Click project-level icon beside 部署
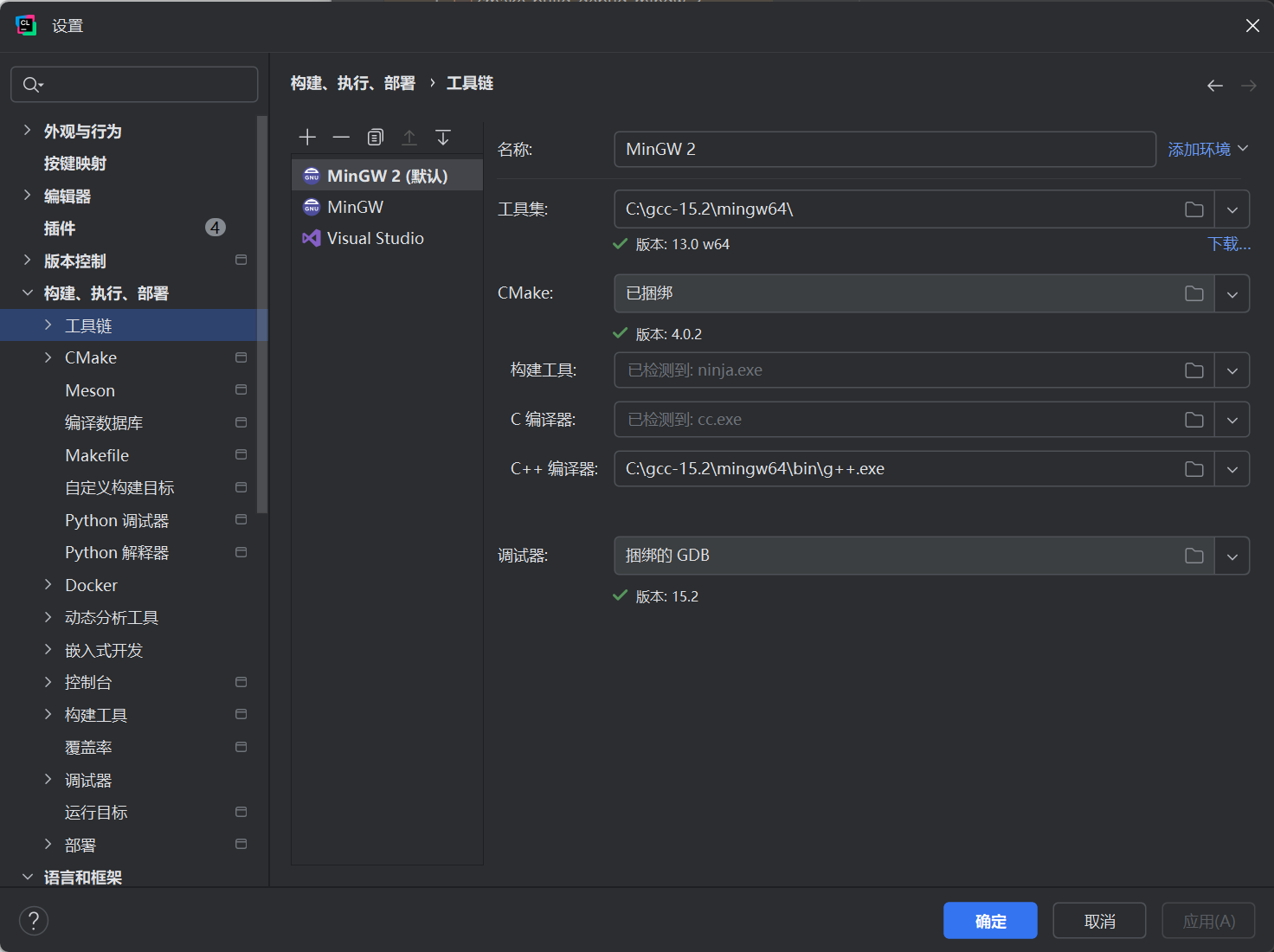 (241, 845)
